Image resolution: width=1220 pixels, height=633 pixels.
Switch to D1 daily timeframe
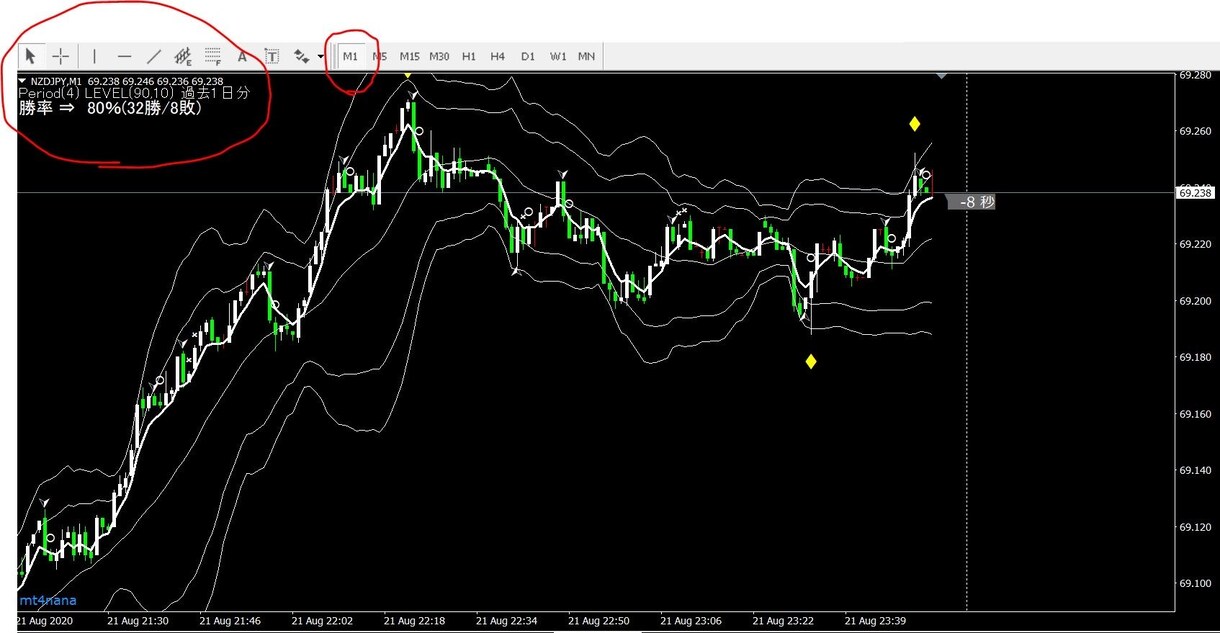528,56
